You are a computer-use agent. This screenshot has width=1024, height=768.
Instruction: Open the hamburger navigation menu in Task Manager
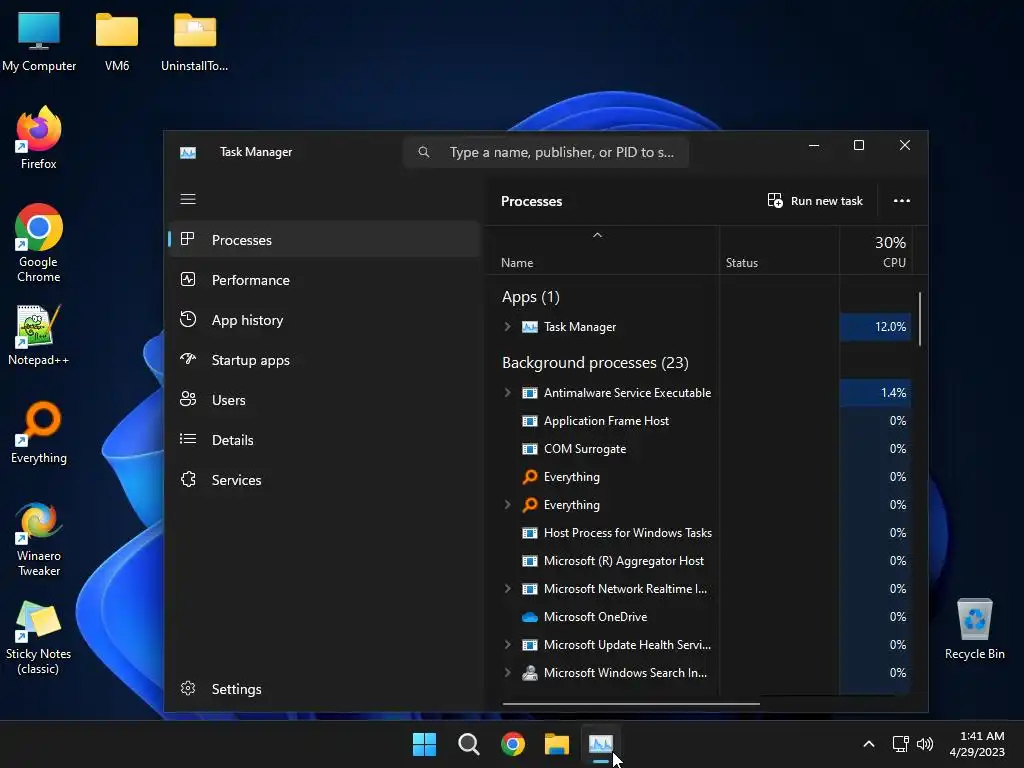[x=188, y=199]
